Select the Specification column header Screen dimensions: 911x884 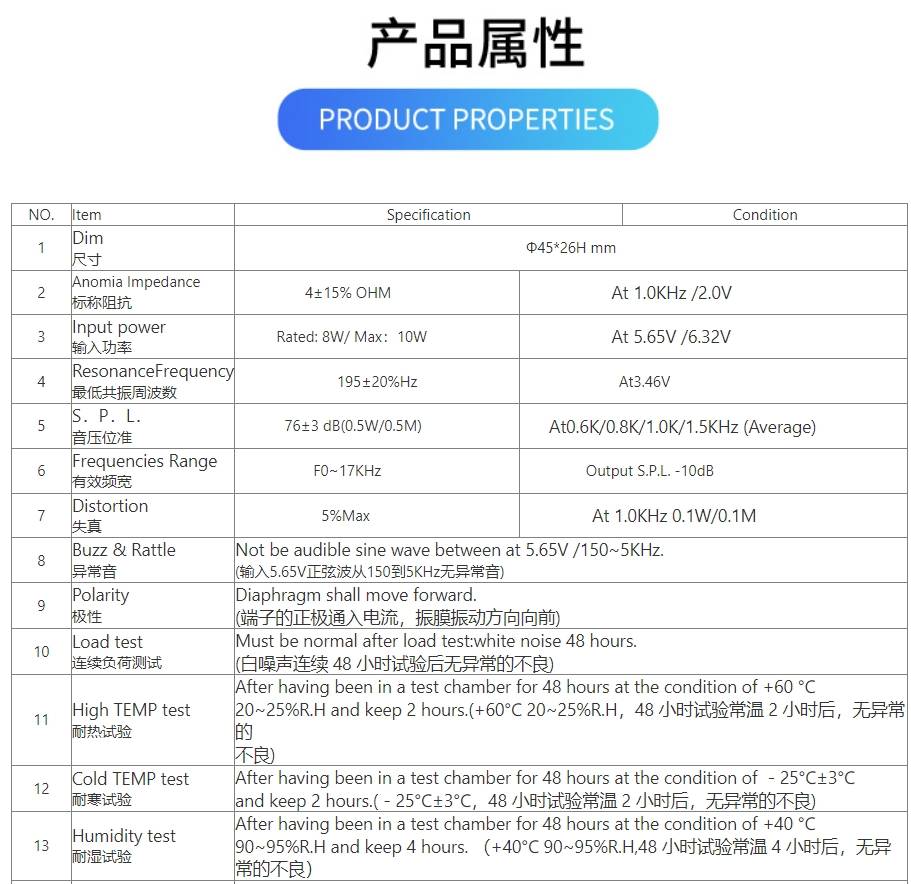(x=428, y=215)
